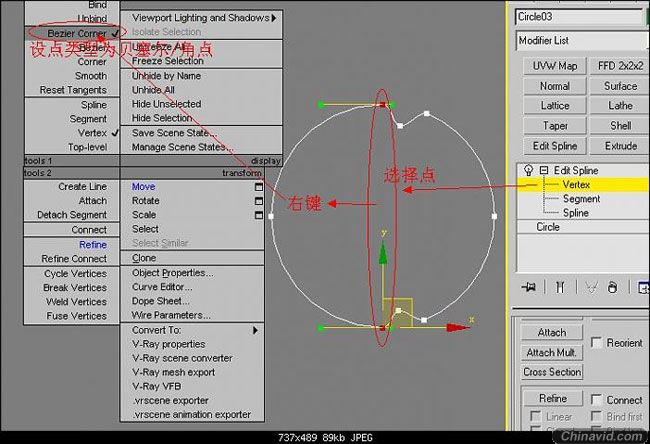Choose Freeze Selection in display menu
This screenshot has height=444, width=650.
(x=168, y=61)
